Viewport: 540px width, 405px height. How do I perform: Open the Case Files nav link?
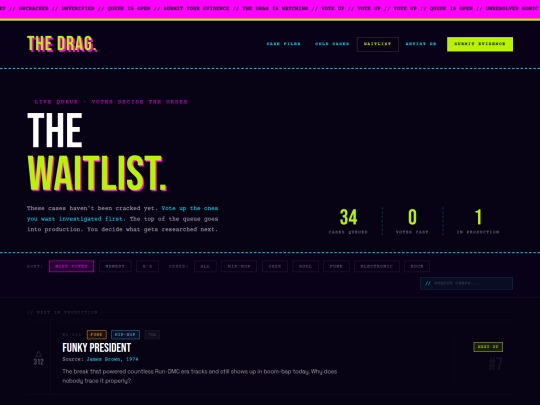pyautogui.click(x=283, y=44)
